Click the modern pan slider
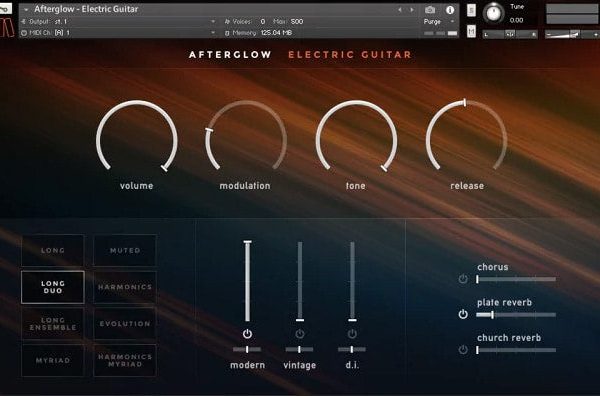This screenshot has width=600, height=396. (x=247, y=349)
